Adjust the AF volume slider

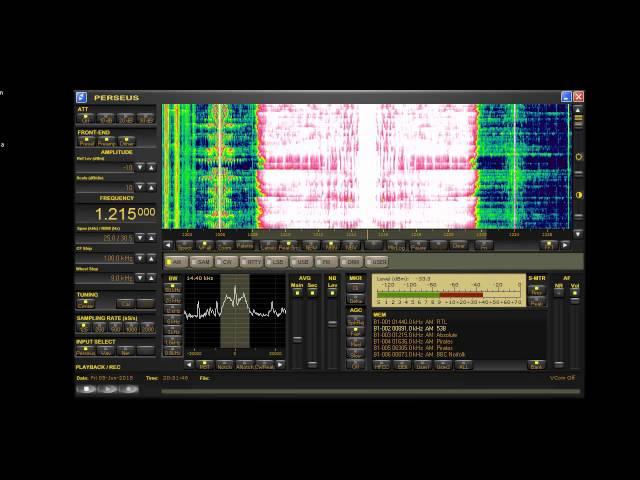pos(575,301)
